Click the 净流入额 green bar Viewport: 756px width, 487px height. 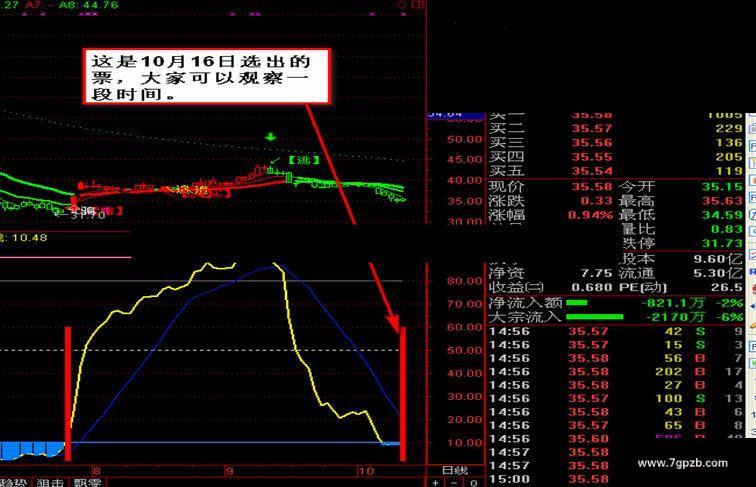tap(577, 303)
